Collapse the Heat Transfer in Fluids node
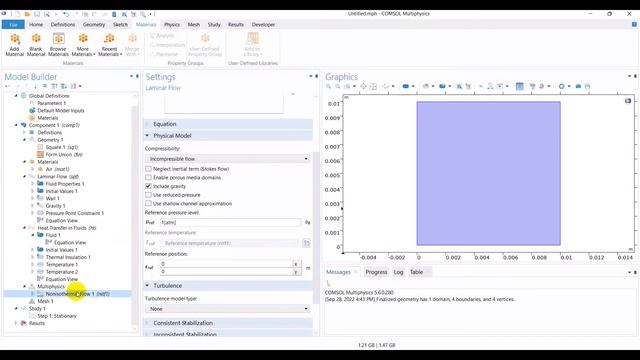Viewport: 640px width, 360px height. [x=24, y=228]
